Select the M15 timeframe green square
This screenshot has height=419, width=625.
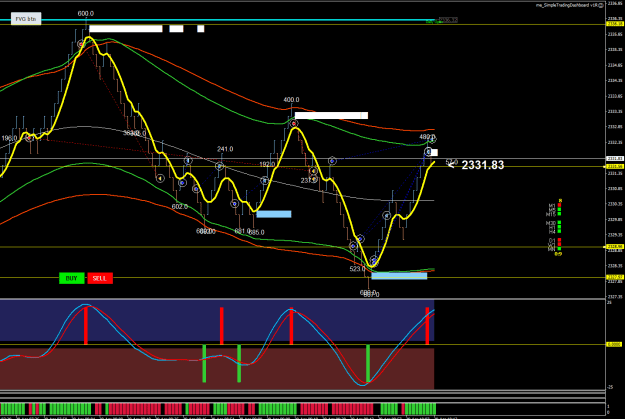[x=559, y=214]
